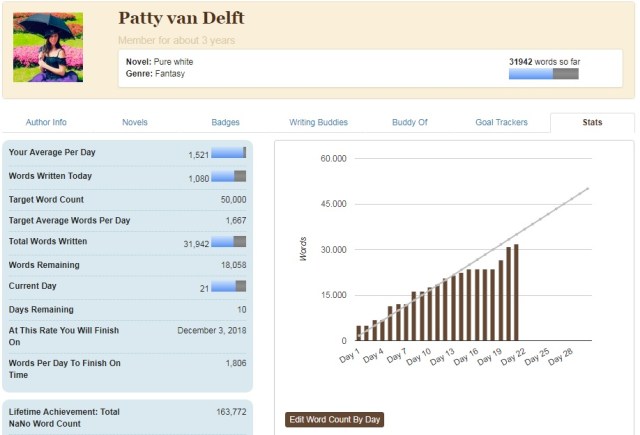Click the Lifetime Achievement total word count row

click(x=127, y=418)
